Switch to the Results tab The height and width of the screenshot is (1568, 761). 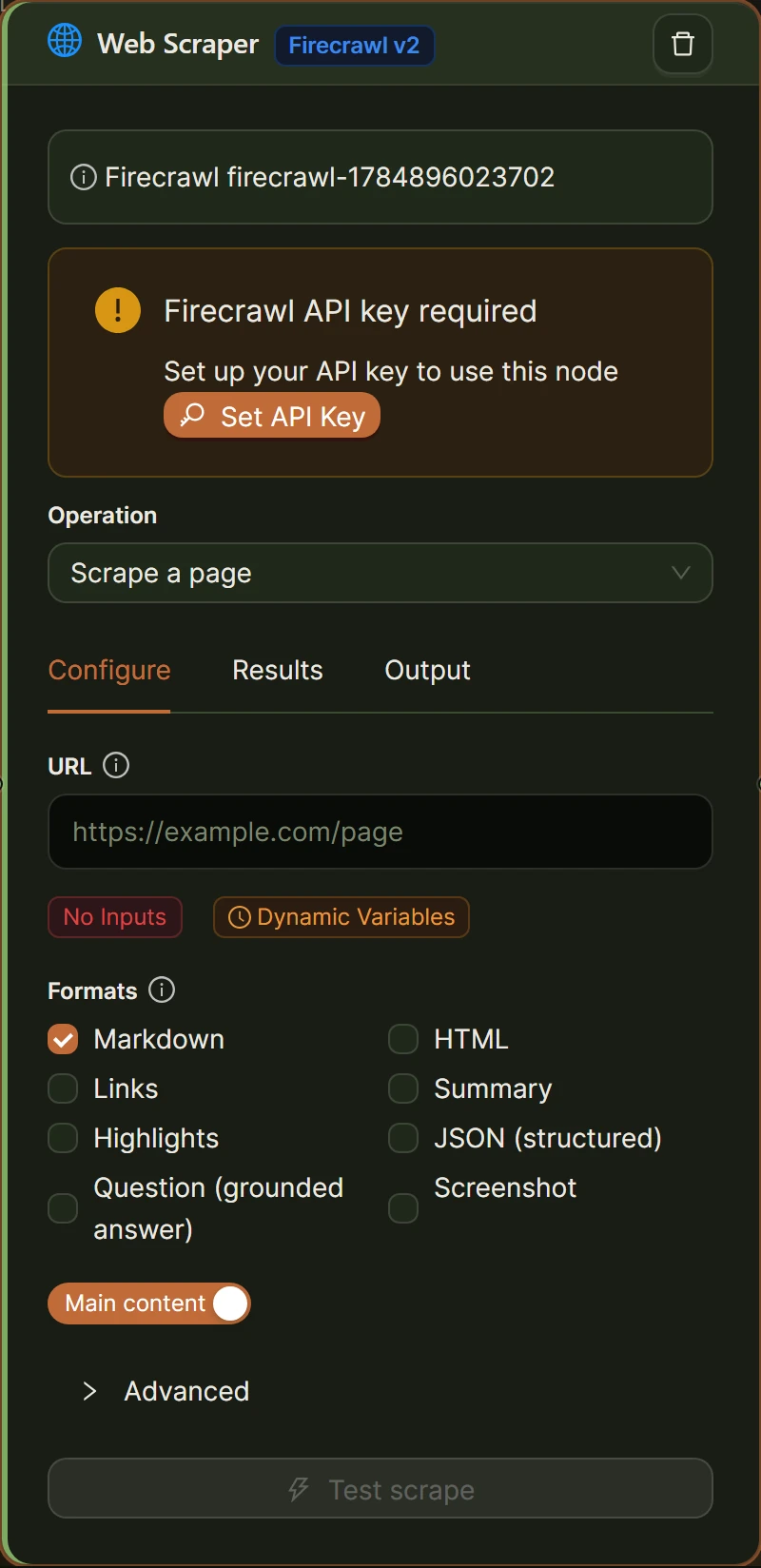pyautogui.click(x=278, y=670)
